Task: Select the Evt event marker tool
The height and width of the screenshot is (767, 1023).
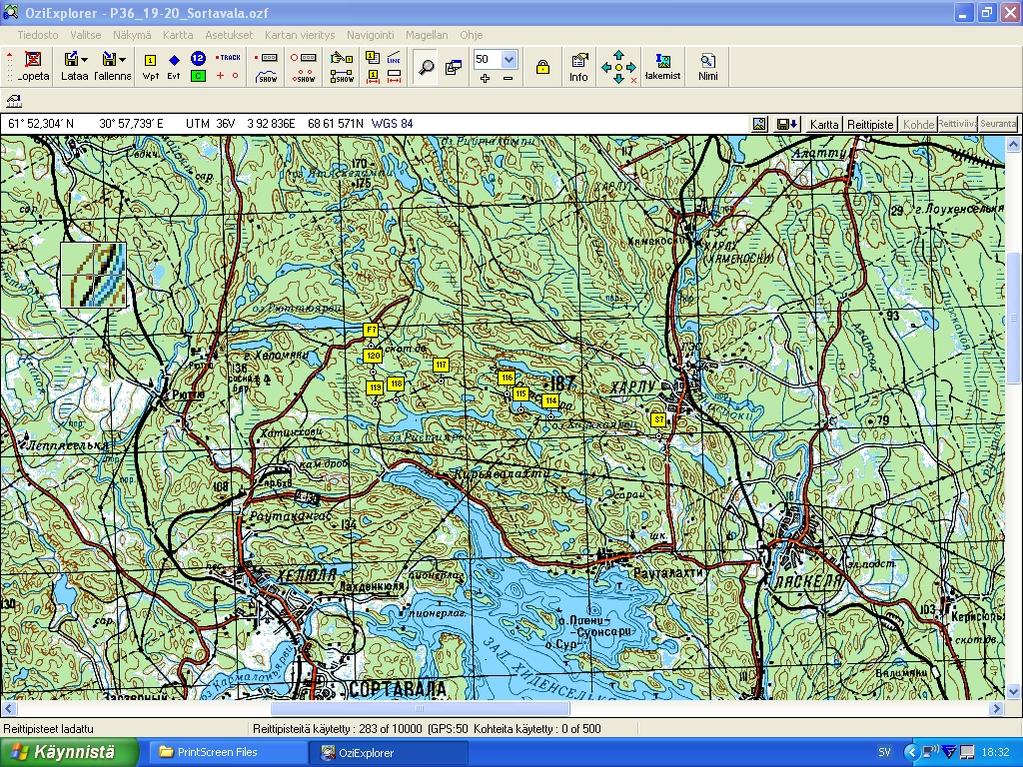Action: 174,66
